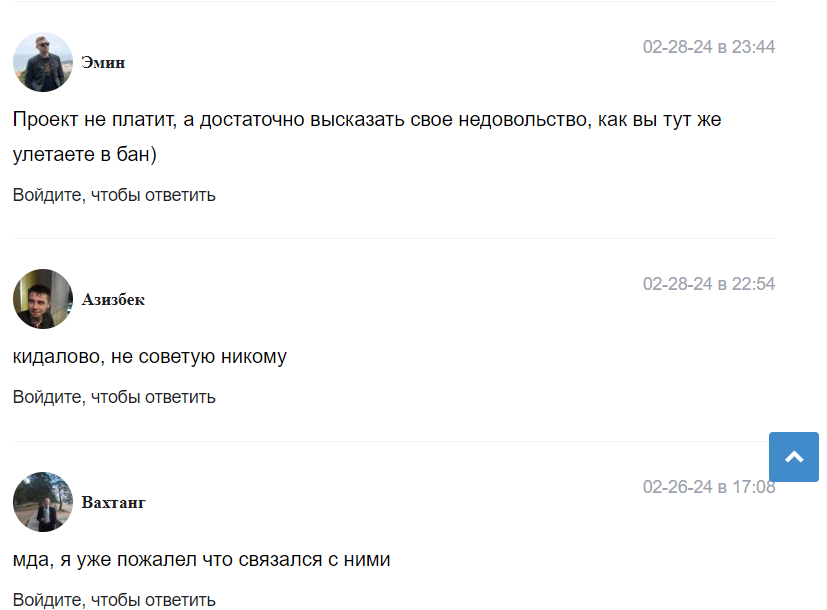This screenshot has width=827, height=610.
Task: Click Эмин's profile avatar
Action: [43, 62]
